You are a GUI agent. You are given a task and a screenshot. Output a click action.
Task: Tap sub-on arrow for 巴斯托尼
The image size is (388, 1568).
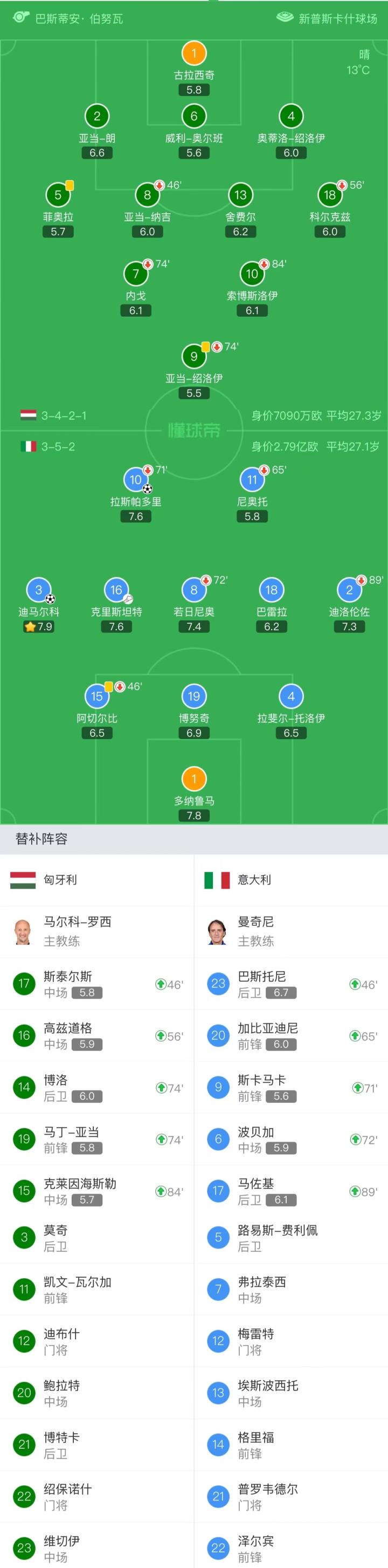(355, 984)
